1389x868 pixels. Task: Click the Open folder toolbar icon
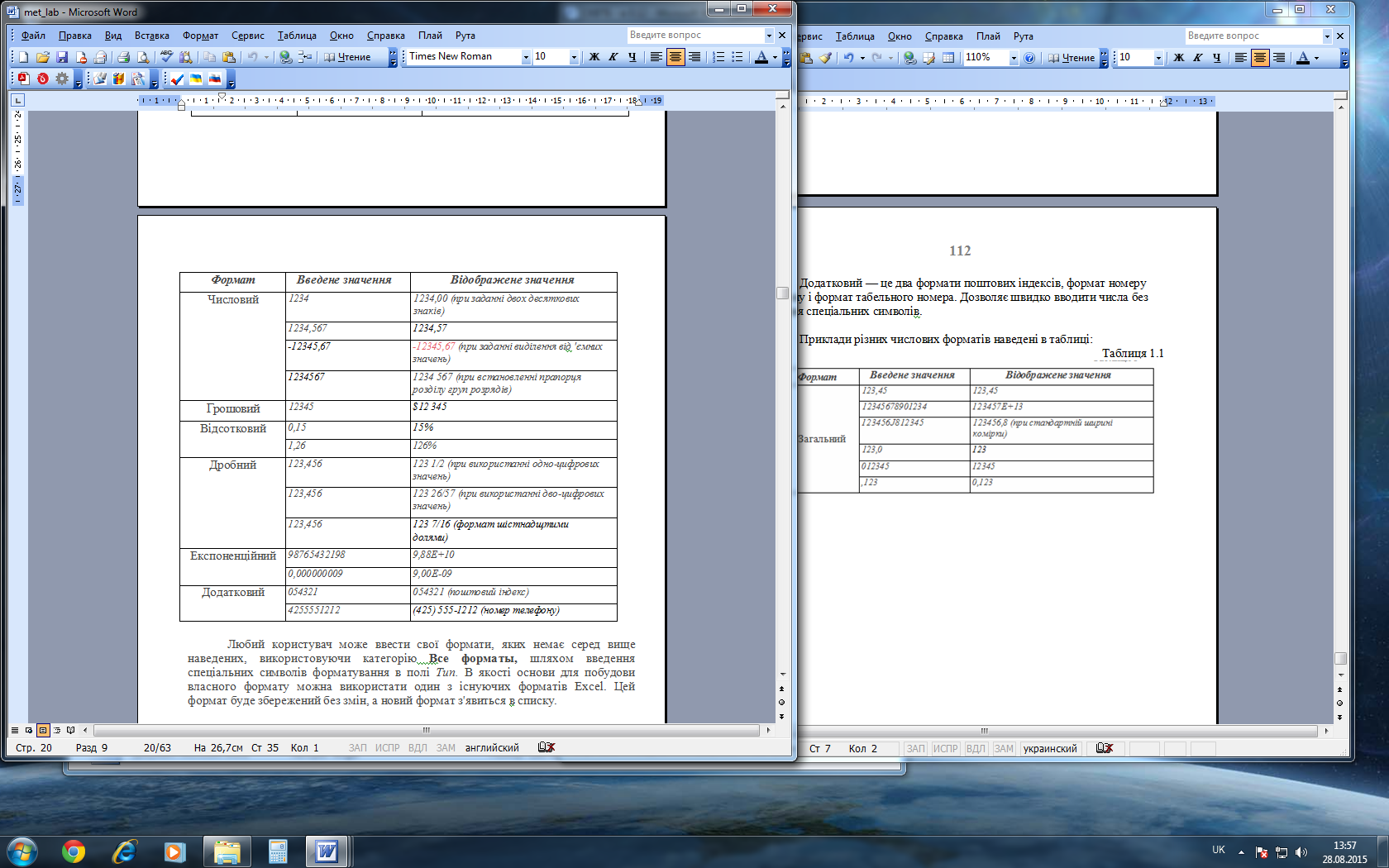(42, 57)
